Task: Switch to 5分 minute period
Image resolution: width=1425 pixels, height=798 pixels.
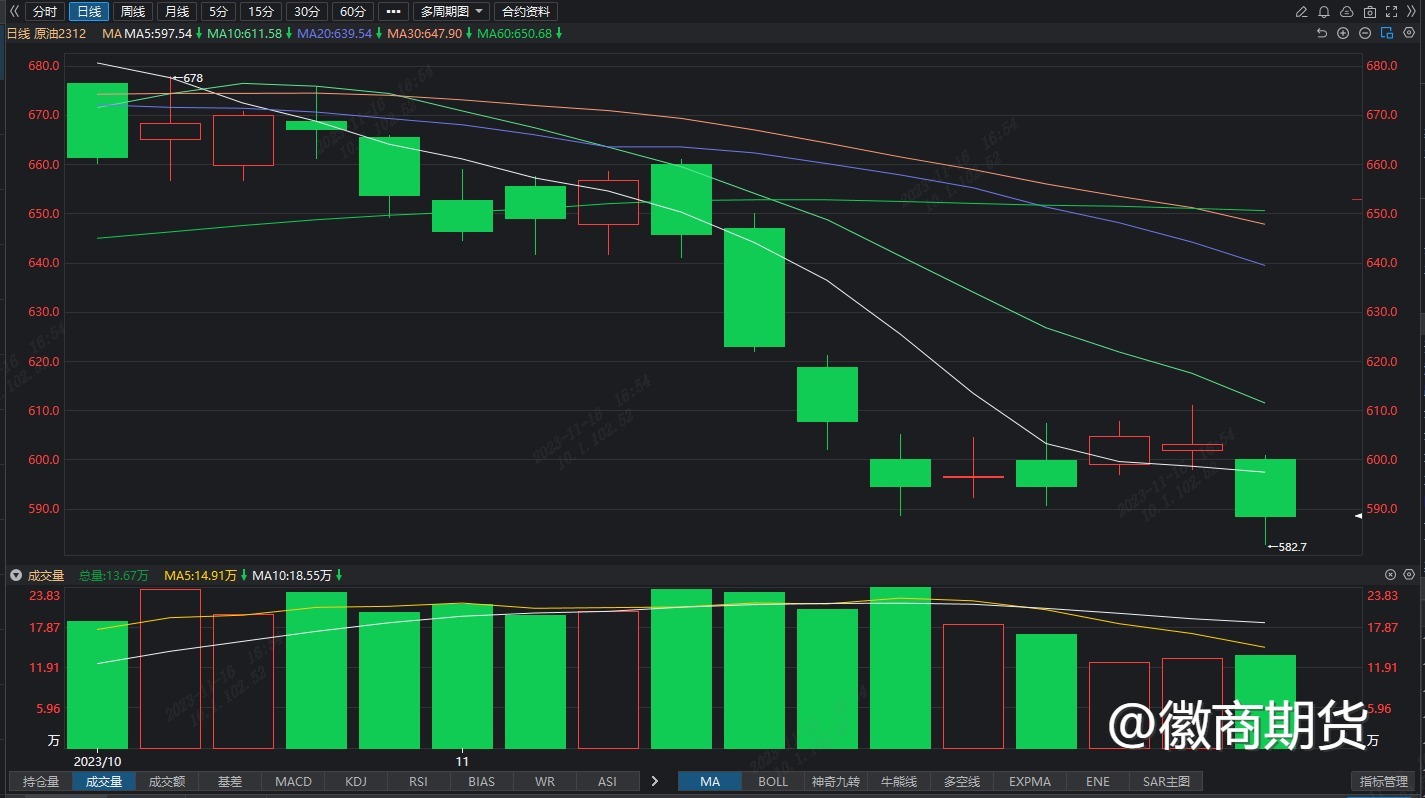Action: [218, 12]
